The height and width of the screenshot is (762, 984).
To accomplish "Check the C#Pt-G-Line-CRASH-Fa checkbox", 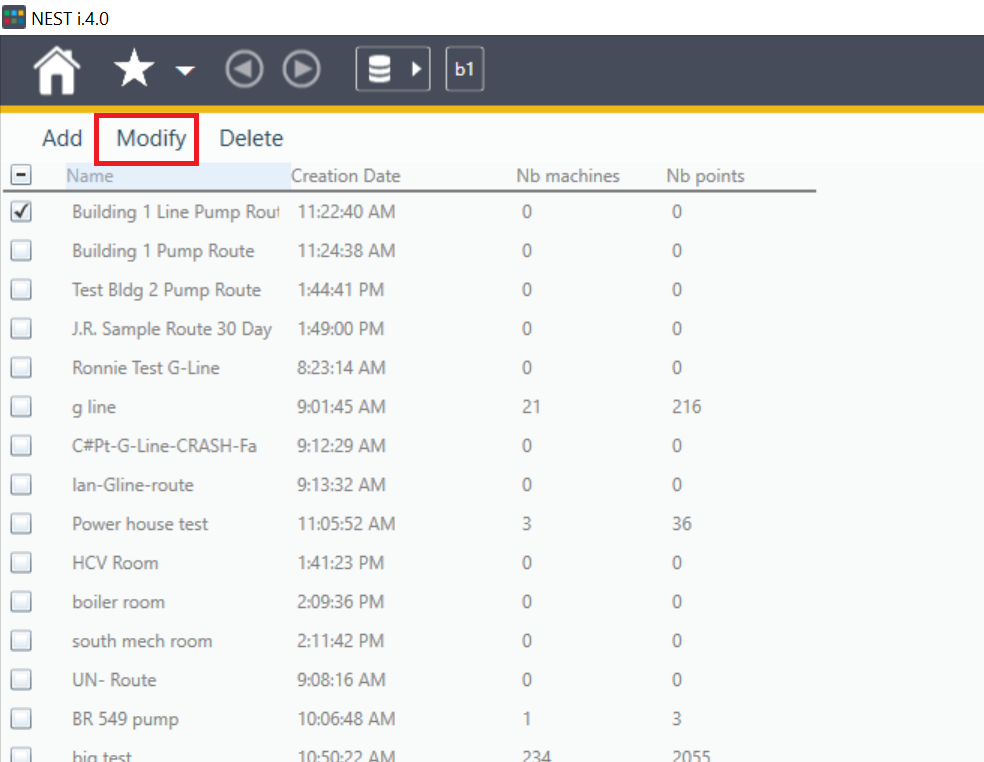I will 21,446.
